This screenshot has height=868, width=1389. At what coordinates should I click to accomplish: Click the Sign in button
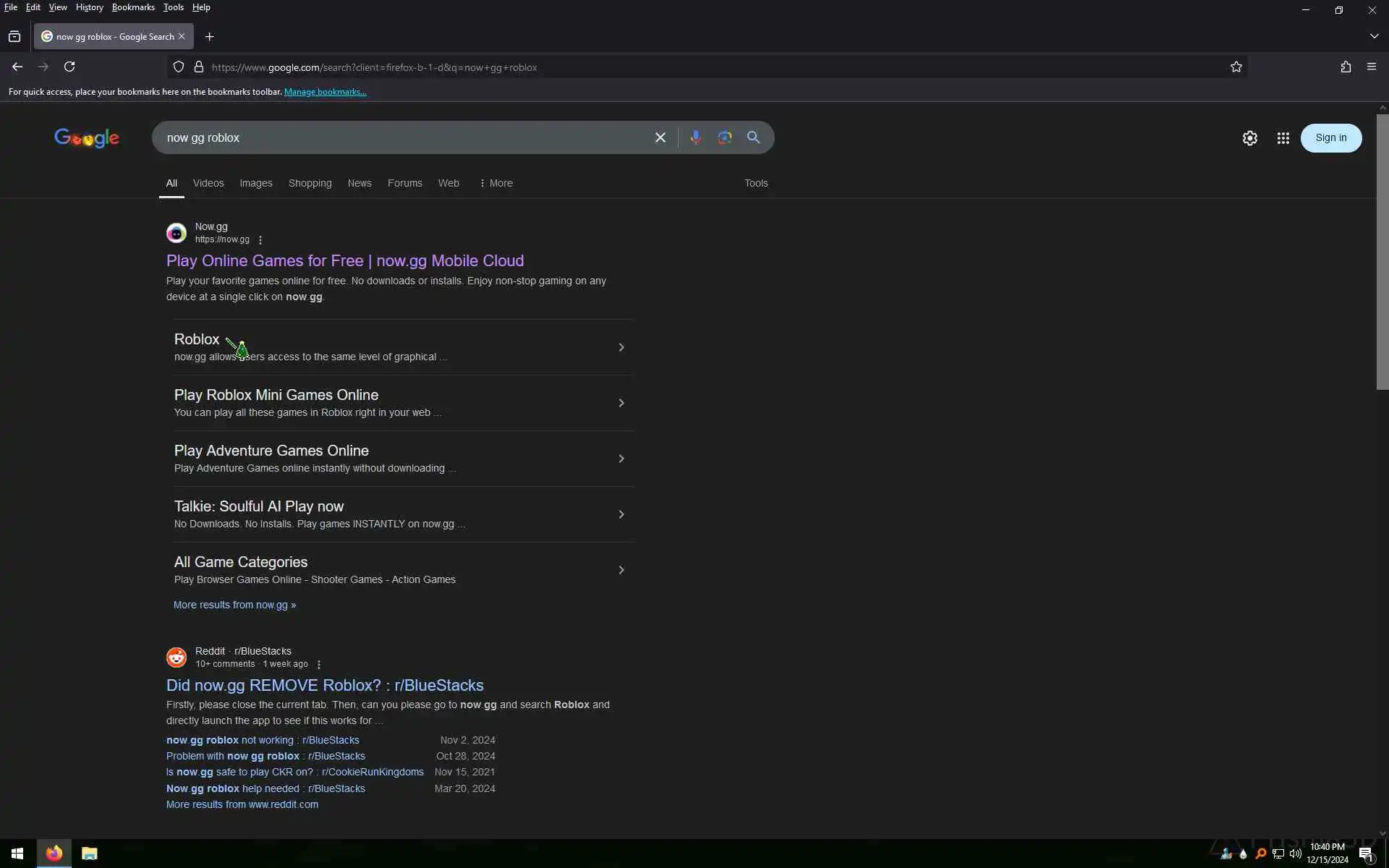[1330, 138]
